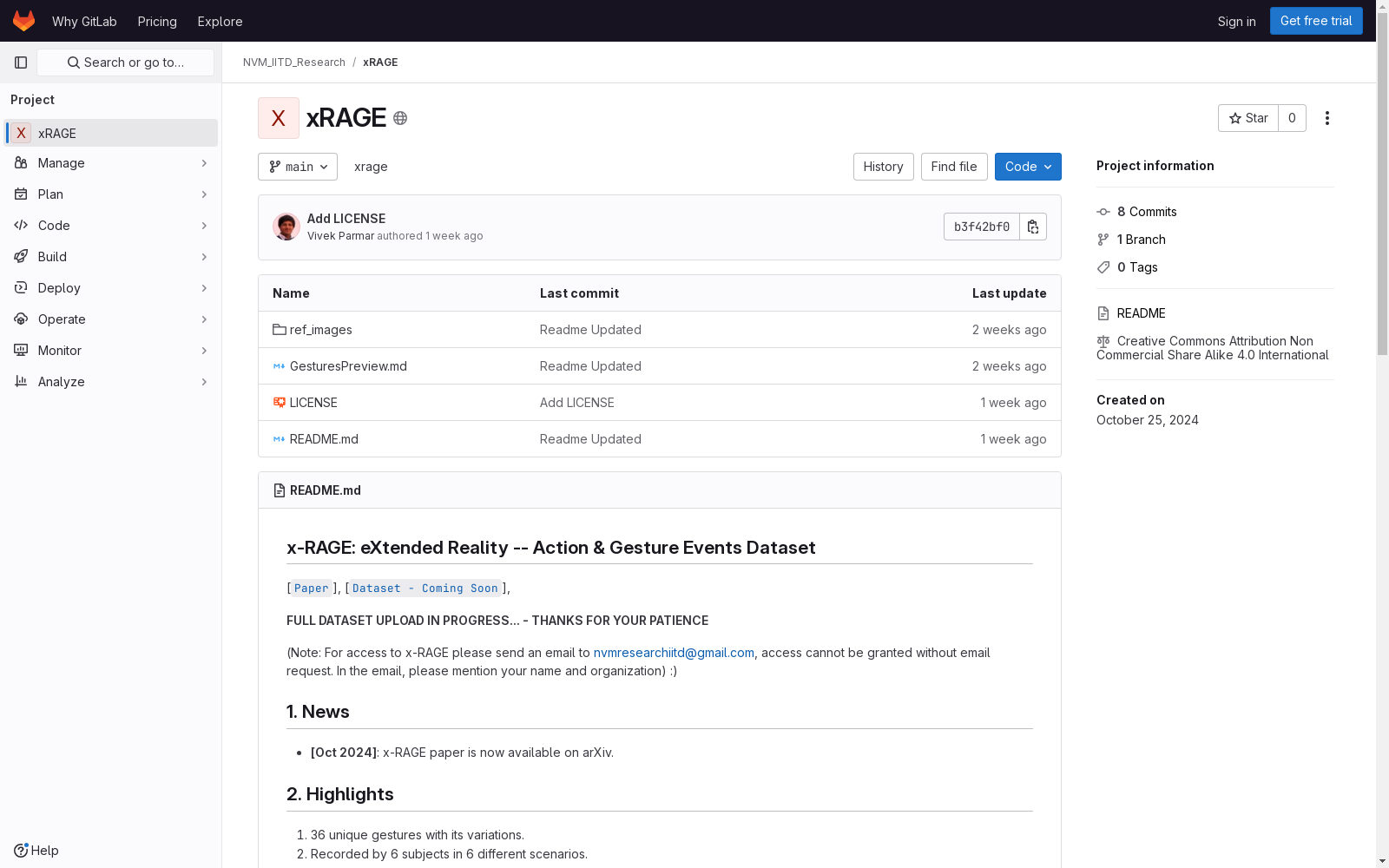Click Vivek Parmar's avatar image
1389x868 pixels.
pos(286,227)
